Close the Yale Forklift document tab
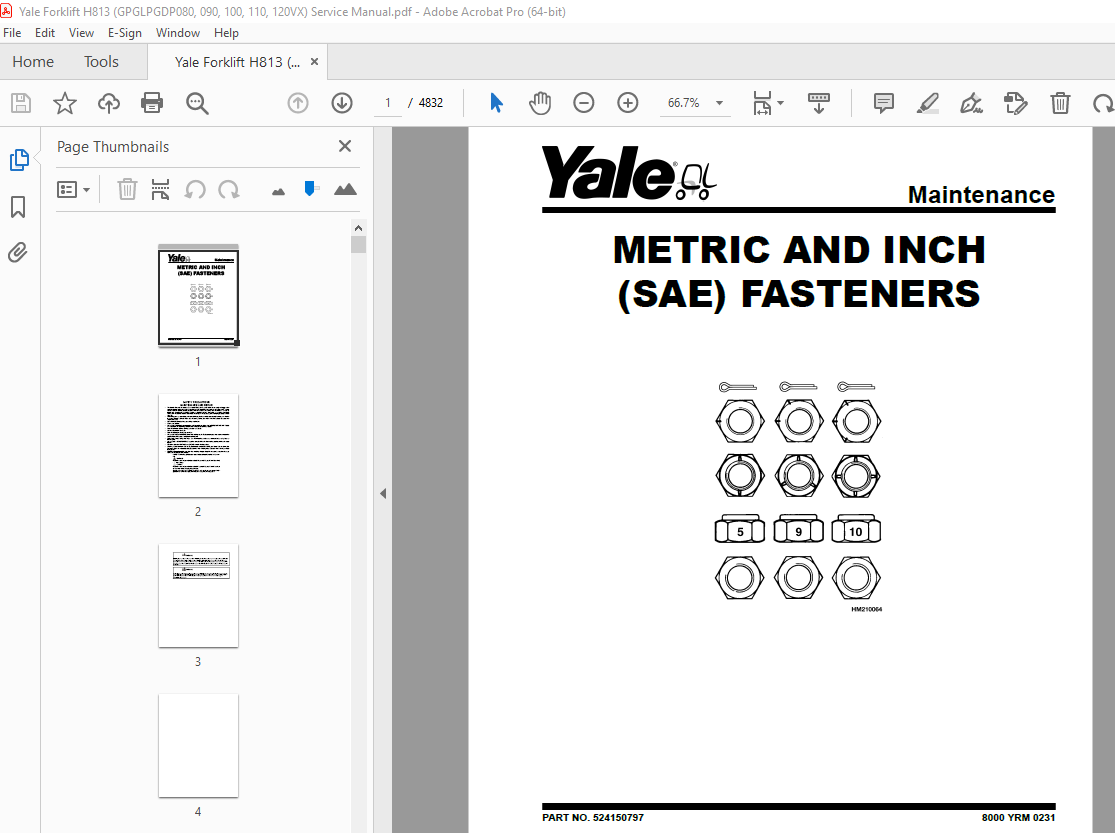Image resolution: width=1115 pixels, height=833 pixels. tap(314, 62)
